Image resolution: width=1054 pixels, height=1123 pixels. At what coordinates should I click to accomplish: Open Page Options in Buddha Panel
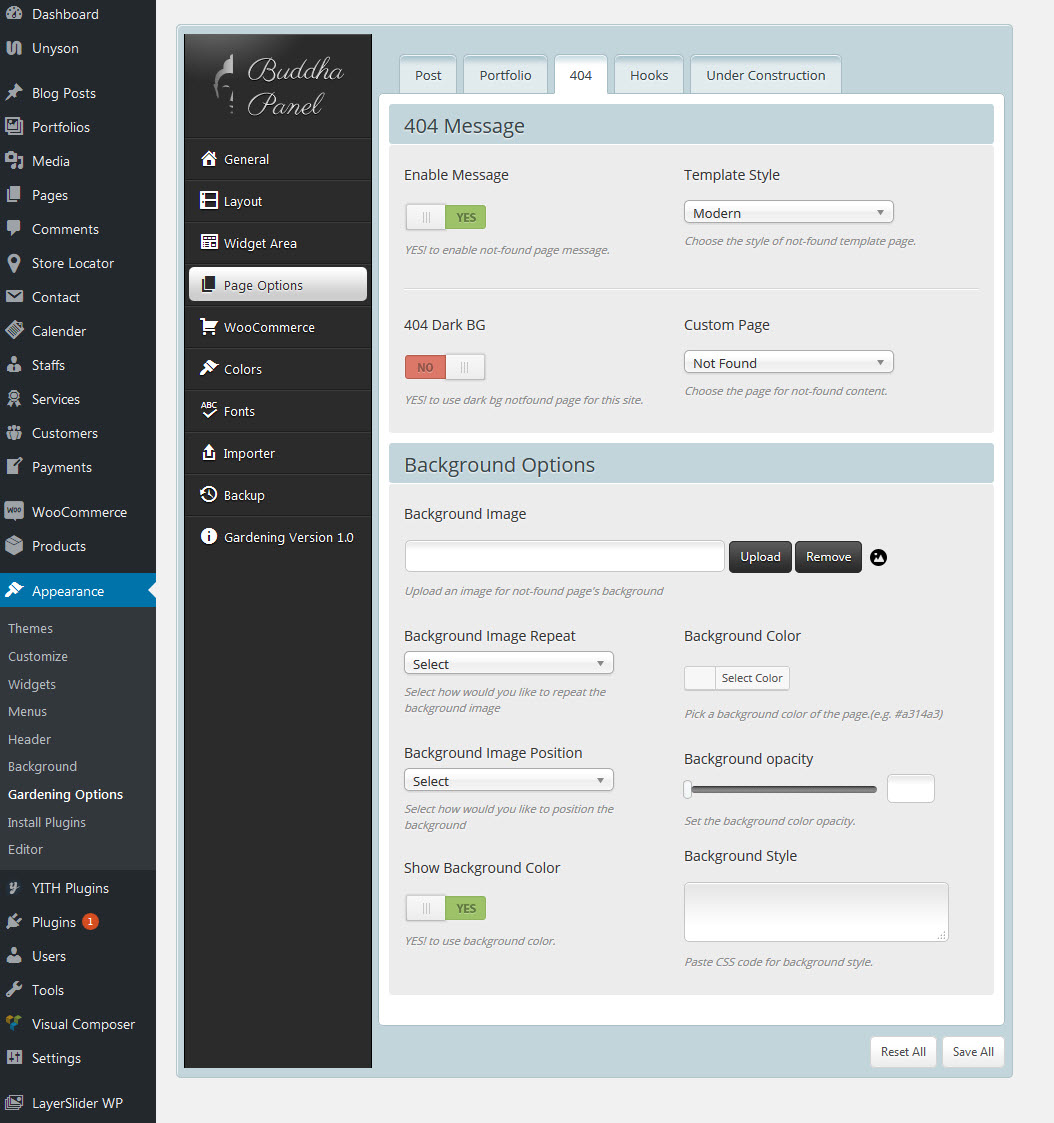pos(278,284)
